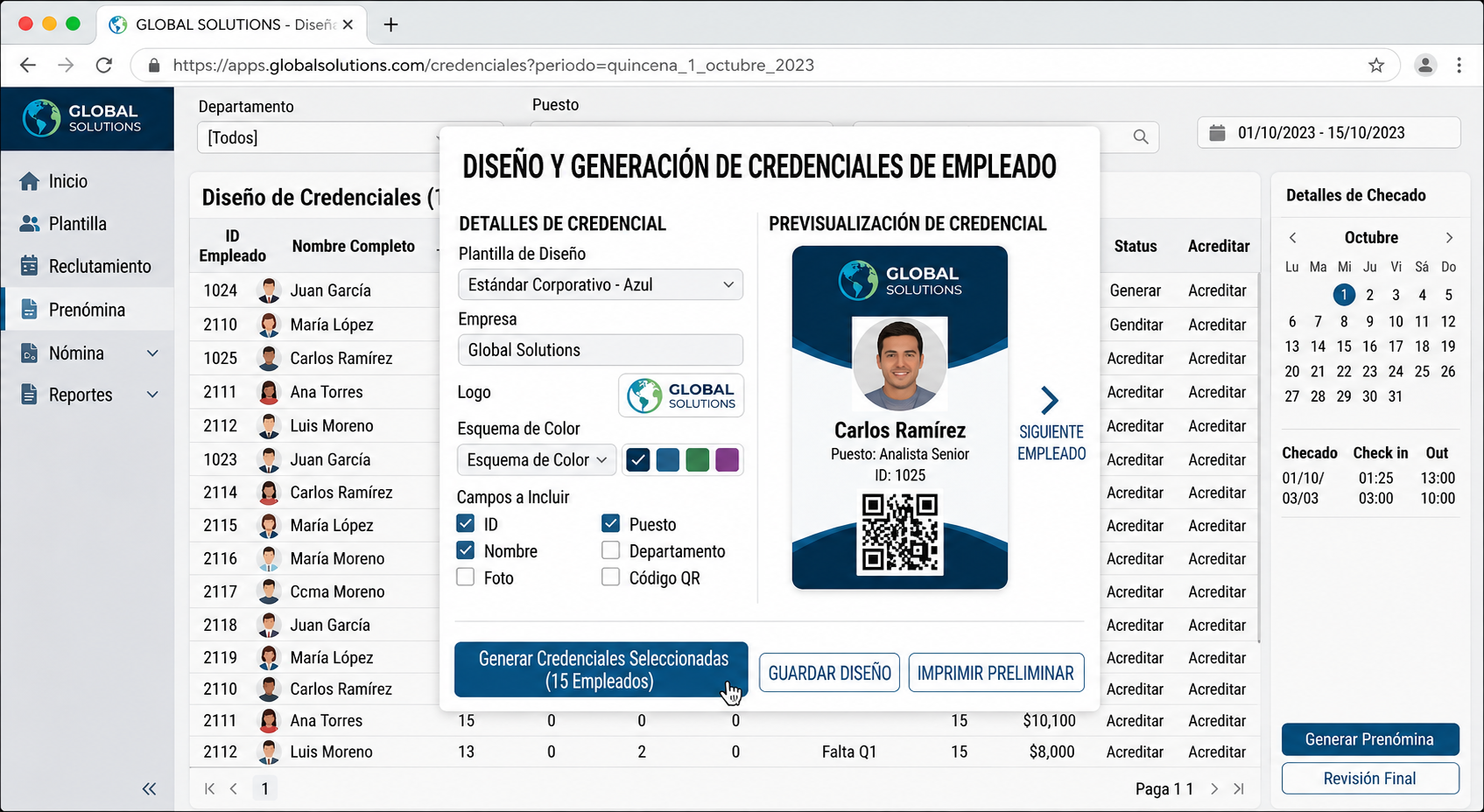Enable the Departamento field checkbox
The height and width of the screenshot is (812, 1484).
pyautogui.click(x=611, y=550)
